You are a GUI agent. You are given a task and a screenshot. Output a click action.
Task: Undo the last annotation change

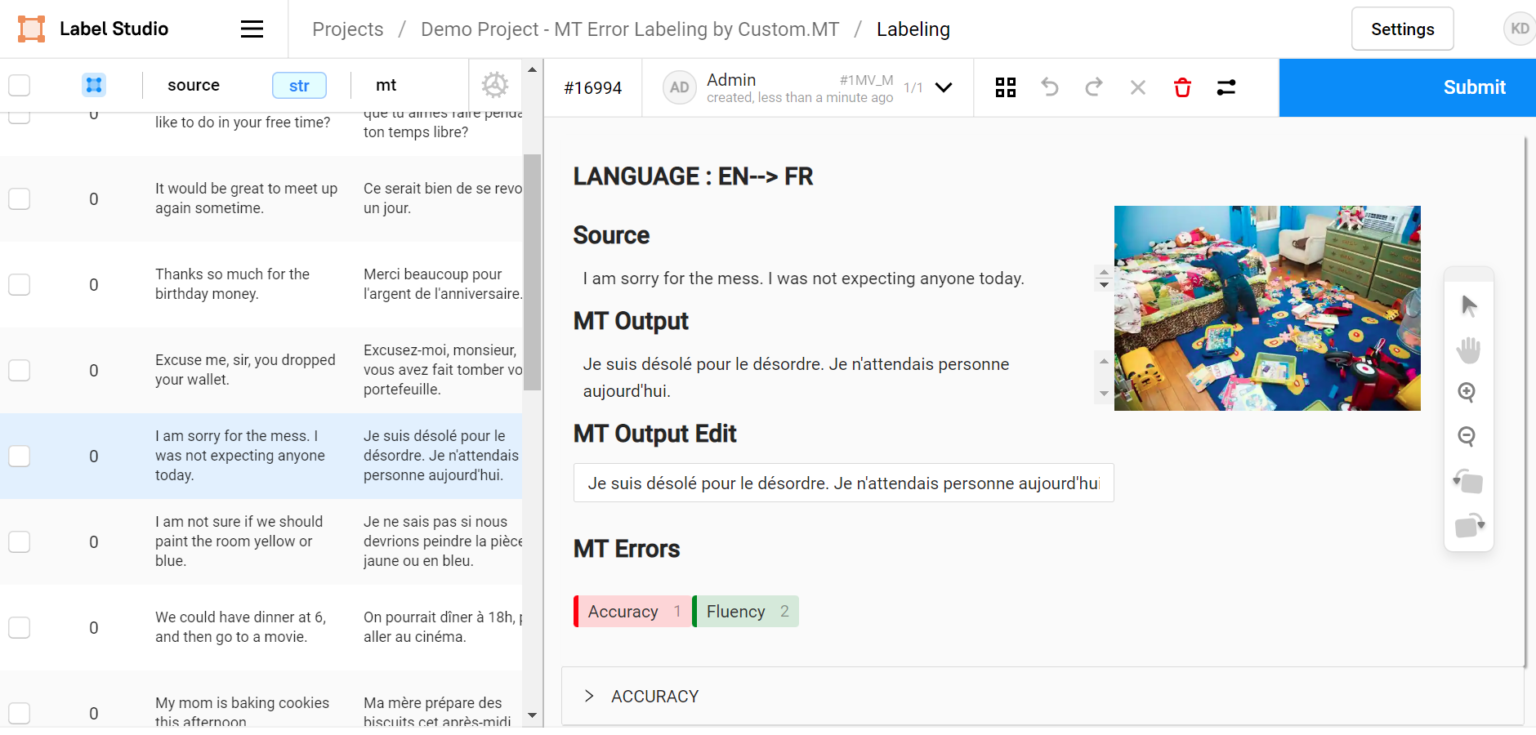click(1049, 87)
